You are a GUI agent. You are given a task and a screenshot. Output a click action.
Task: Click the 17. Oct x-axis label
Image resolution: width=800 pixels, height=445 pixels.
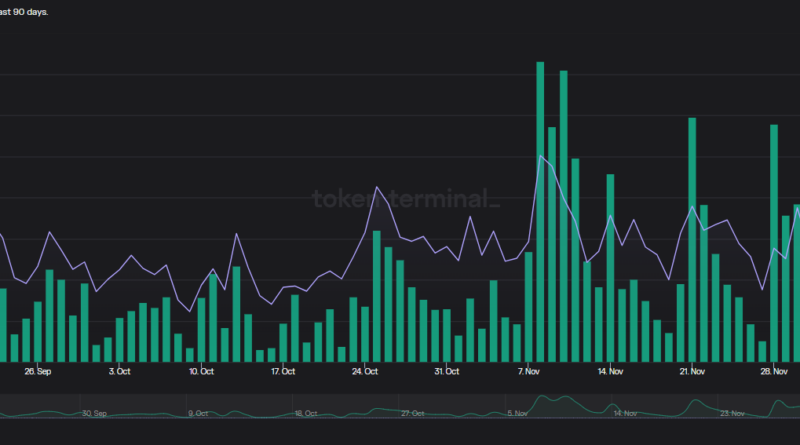[x=283, y=371]
